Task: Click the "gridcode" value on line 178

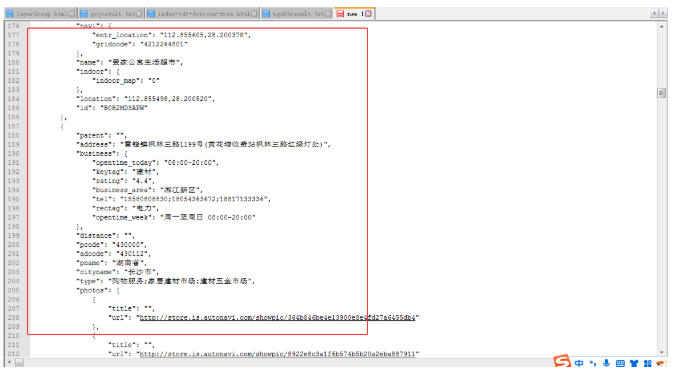Action: click(x=164, y=44)
